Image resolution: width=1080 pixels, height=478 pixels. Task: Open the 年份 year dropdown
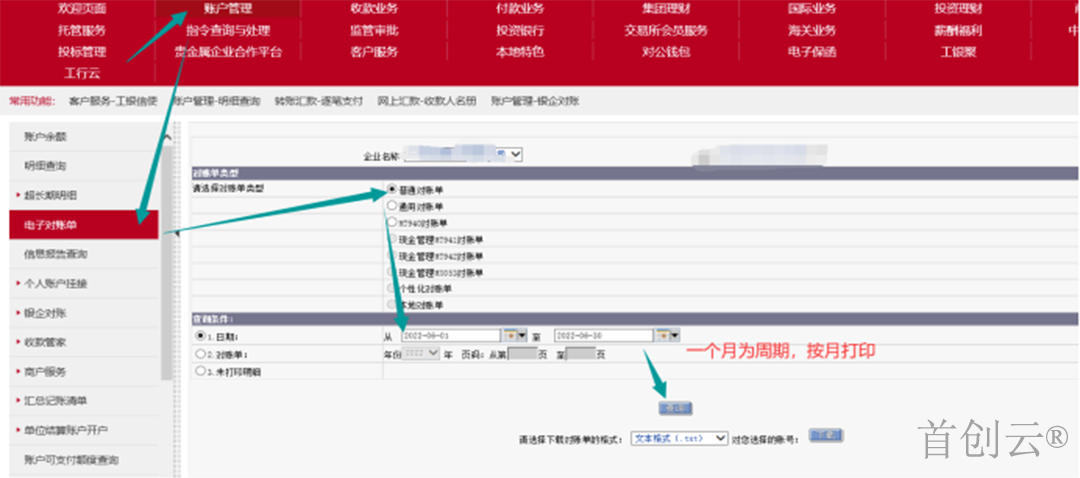tap(421, 353)
